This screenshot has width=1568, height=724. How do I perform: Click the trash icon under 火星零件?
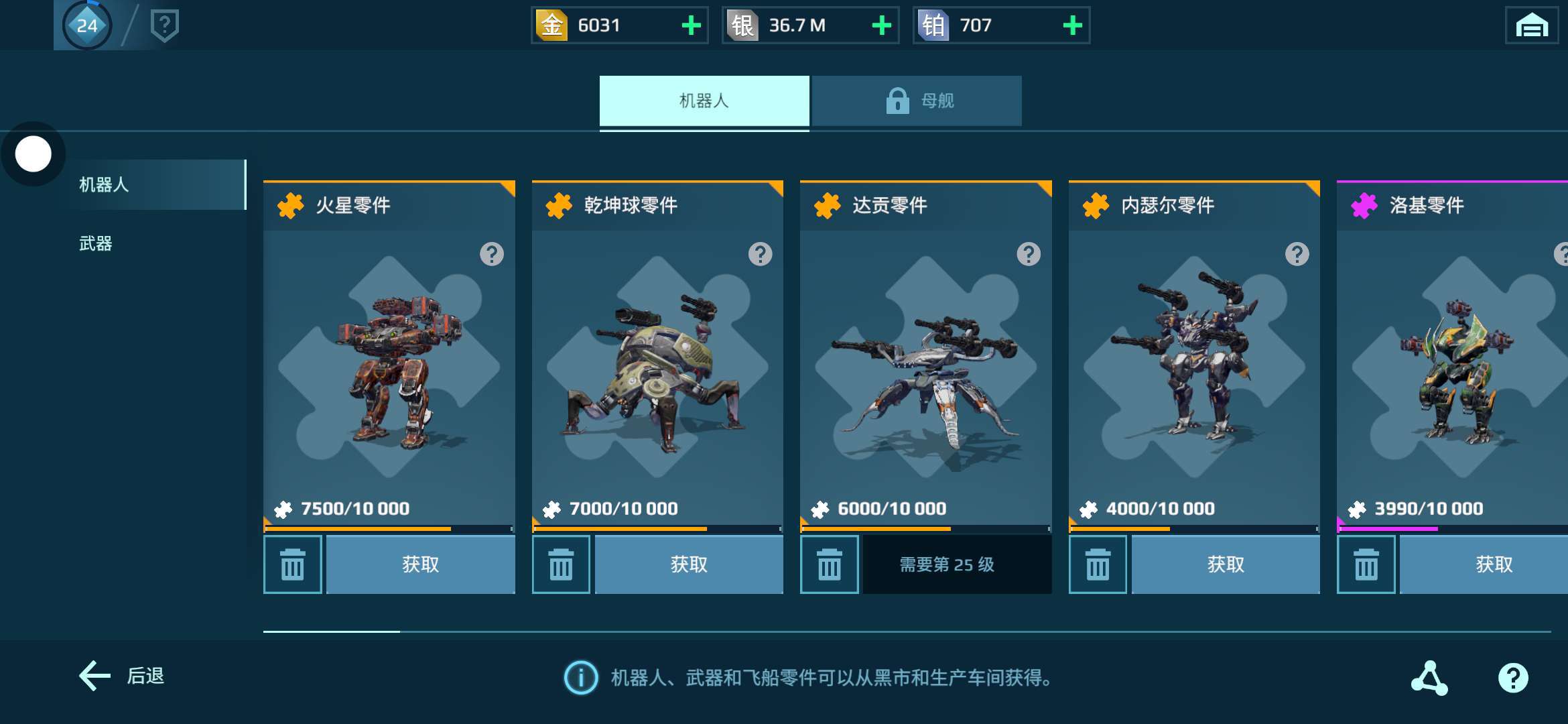292,564
